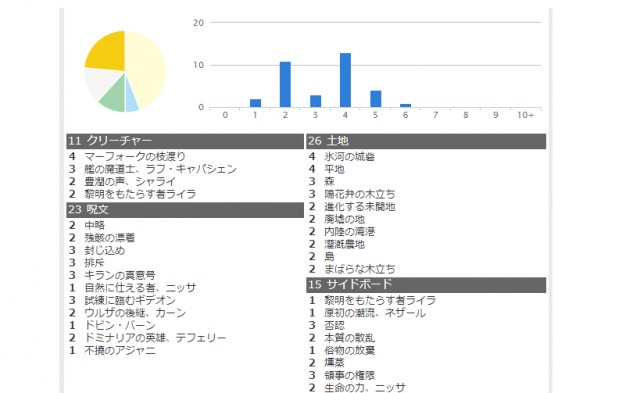640x393 pixels.
Task: Click the 封じ込め spell entry
Action: (104, 250)
